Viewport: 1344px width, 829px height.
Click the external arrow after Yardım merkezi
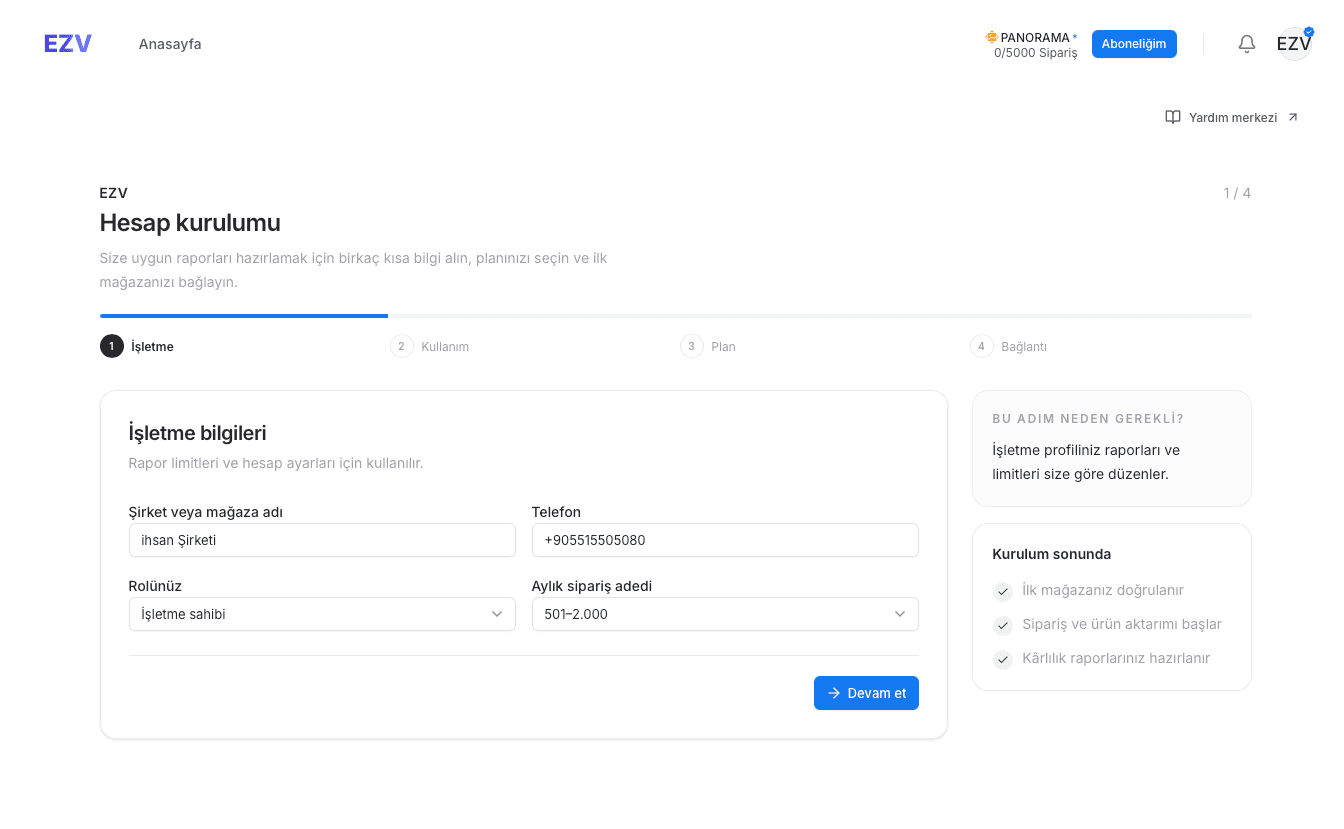1292,117
